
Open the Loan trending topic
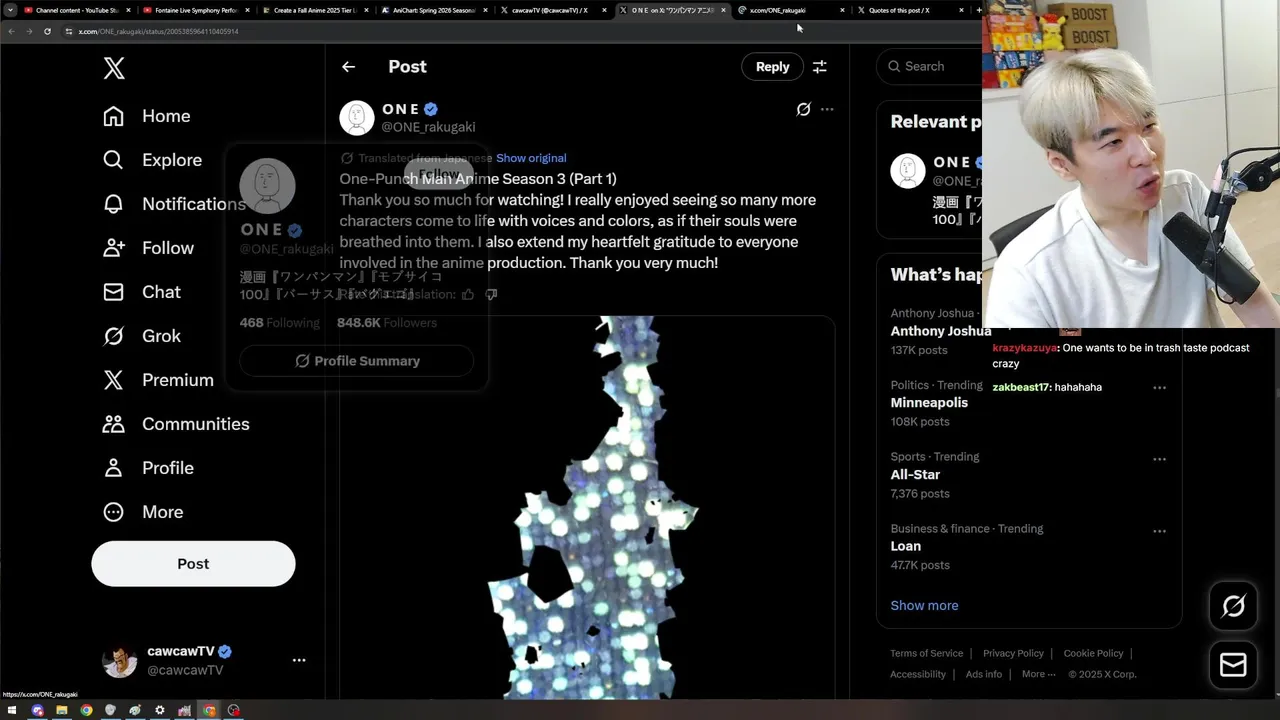click(x=906, y=546)
